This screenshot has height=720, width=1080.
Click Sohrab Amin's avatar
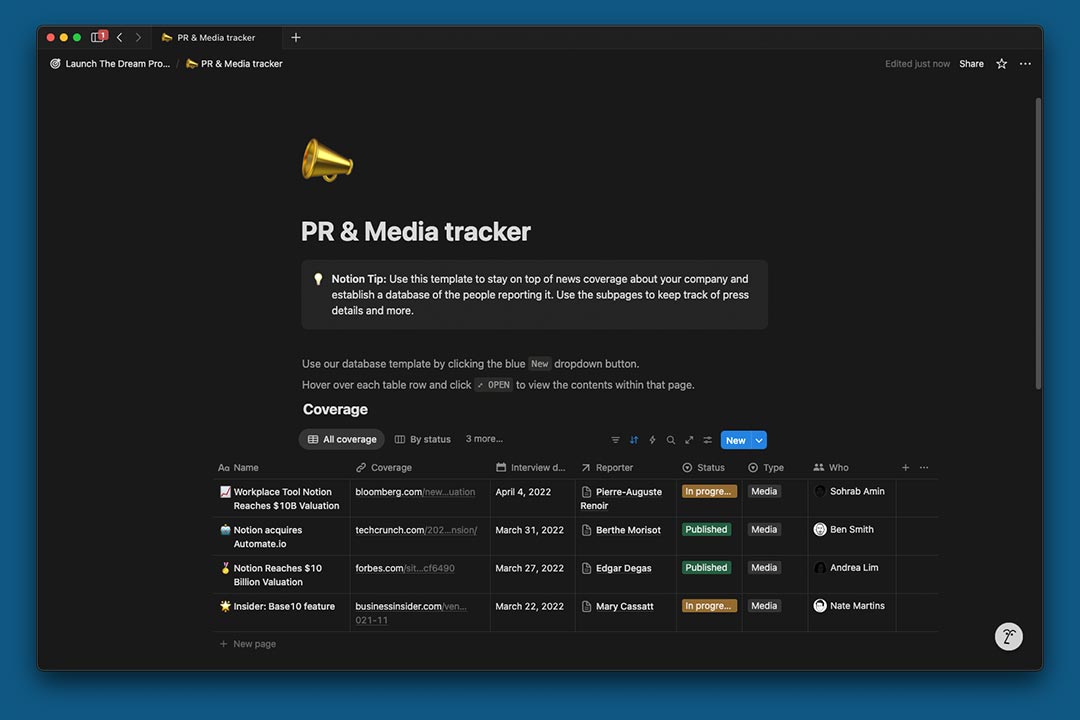(x=820, y=491)
